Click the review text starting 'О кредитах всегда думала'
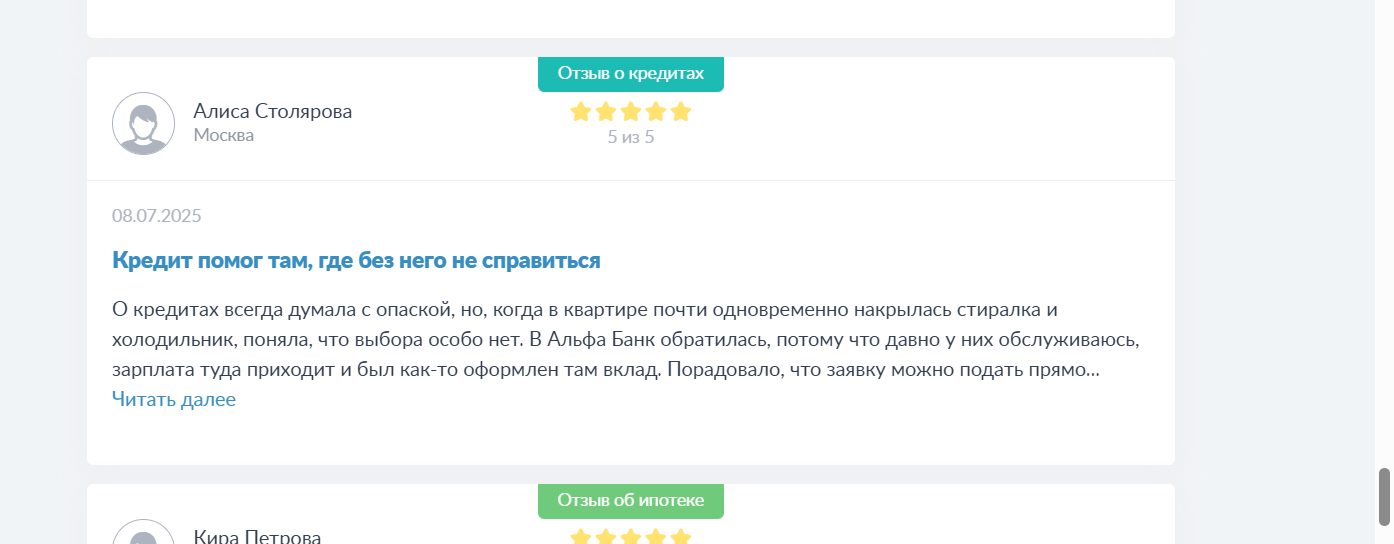The height and width of the screenshot is (544, 1394). click(626, 339)
